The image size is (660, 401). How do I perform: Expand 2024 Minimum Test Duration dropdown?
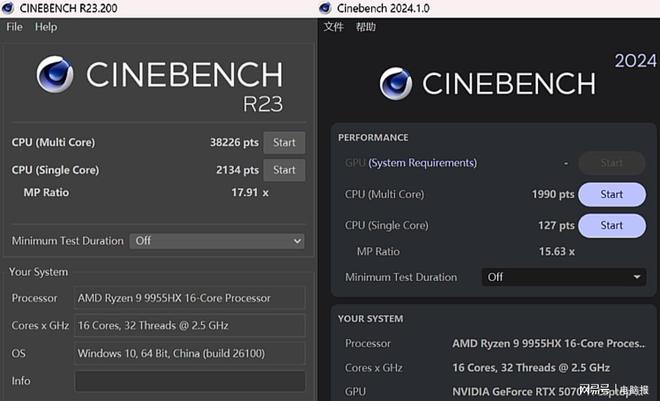coord(564,277)
